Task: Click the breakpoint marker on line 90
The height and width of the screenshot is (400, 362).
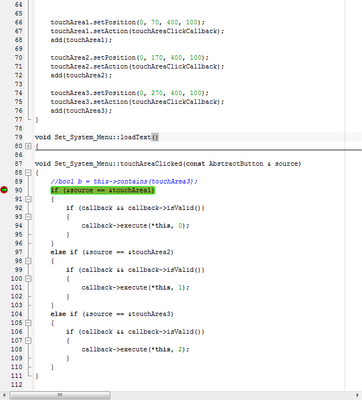Action: [4, 190]
